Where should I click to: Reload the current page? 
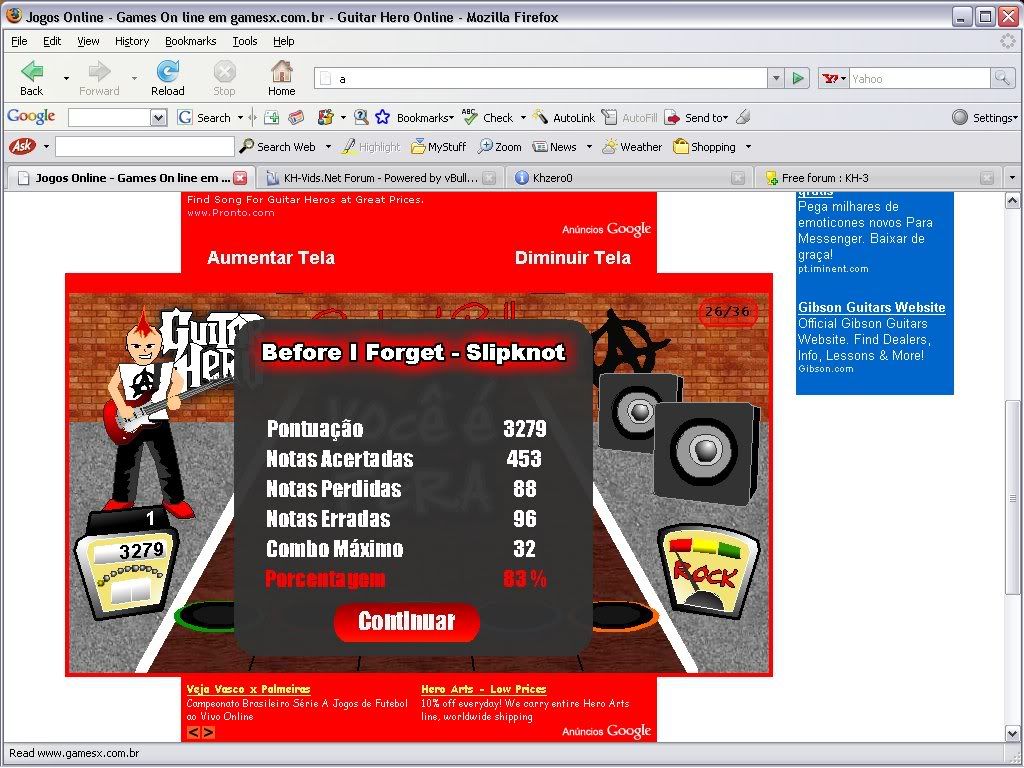coord(168,78)
